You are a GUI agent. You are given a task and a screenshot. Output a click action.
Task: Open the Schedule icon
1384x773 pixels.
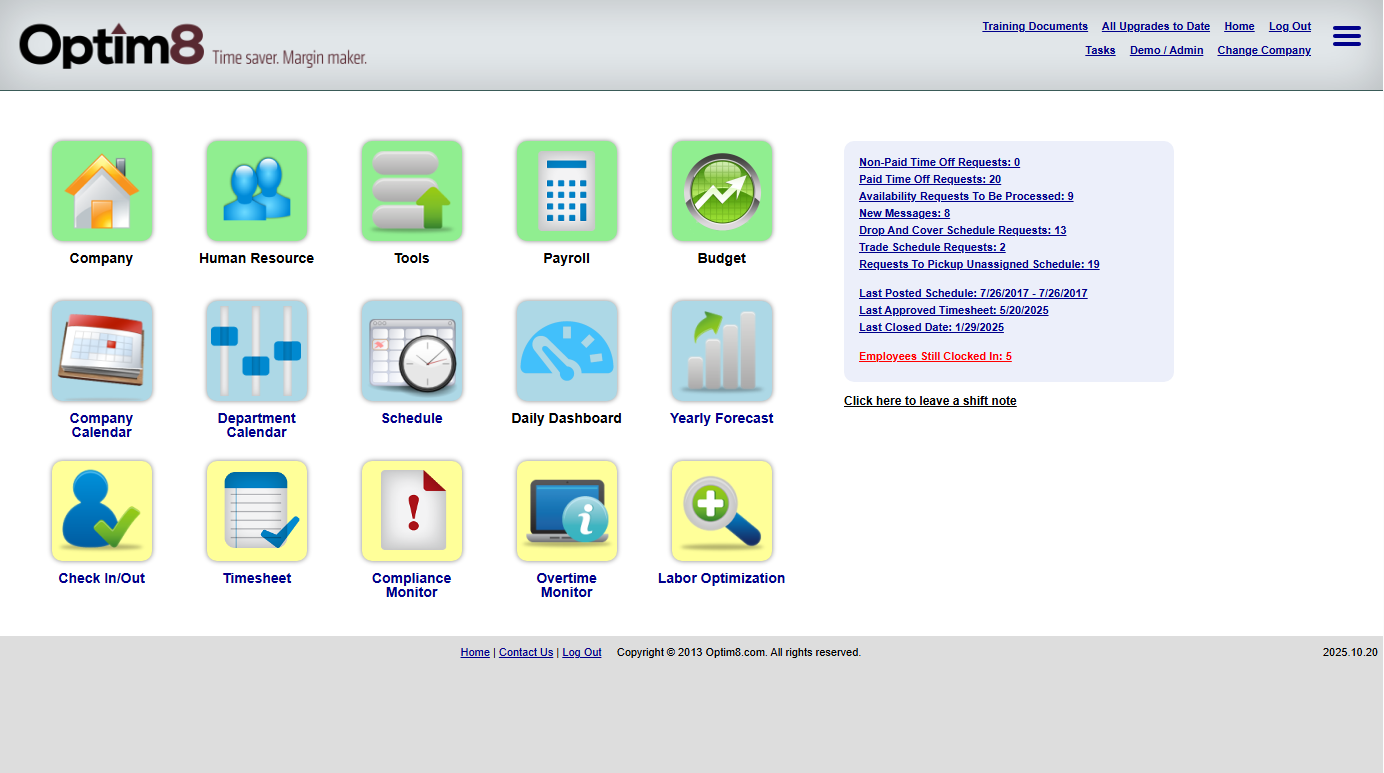pos(411,351)
